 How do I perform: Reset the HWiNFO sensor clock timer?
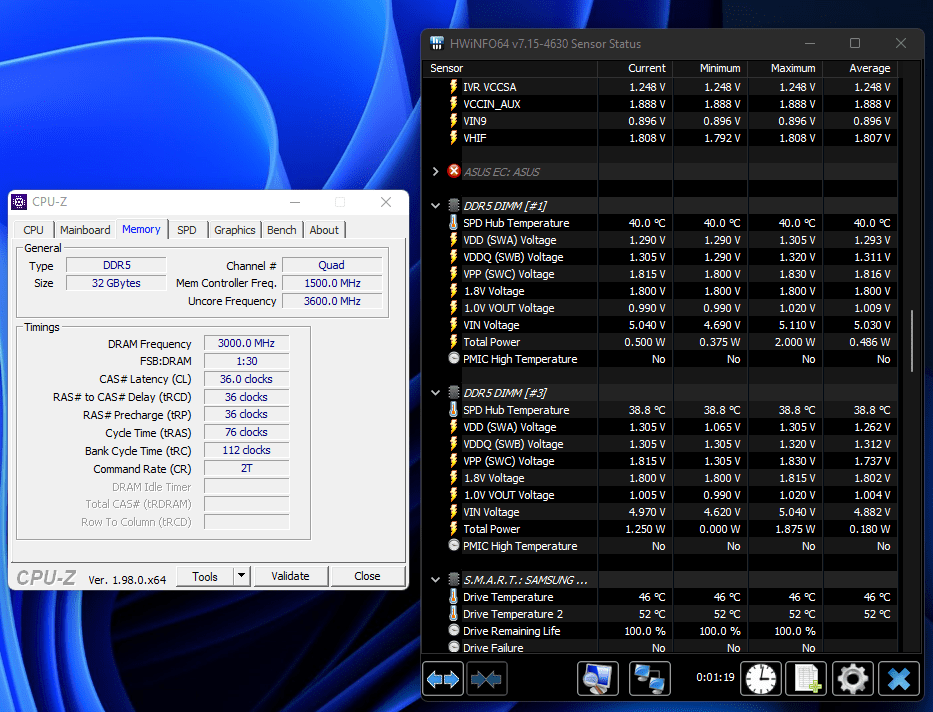(x=760, y=678)
